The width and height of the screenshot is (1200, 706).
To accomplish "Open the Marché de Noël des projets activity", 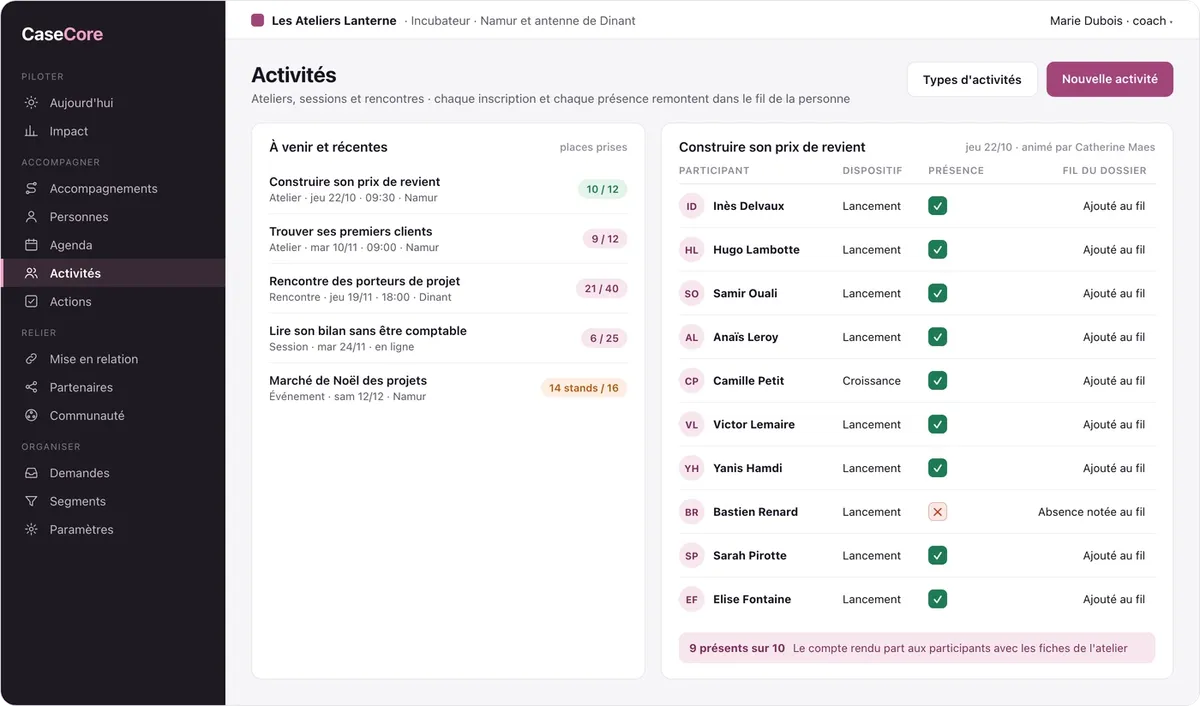I will (448, 388).
